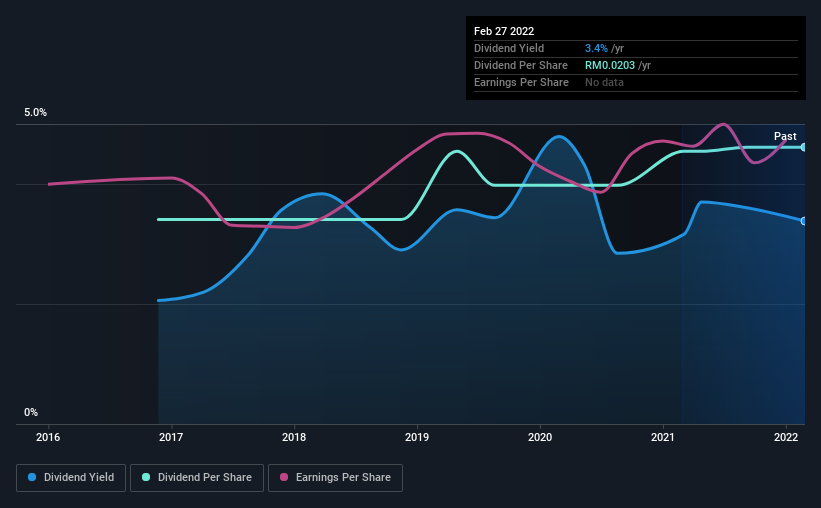Select the 2018 x-axis label

[294, 437]
